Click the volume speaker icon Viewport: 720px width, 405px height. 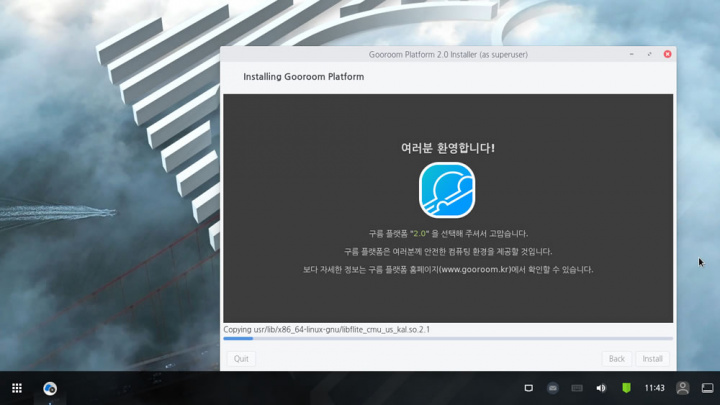[x=601, y=388]
